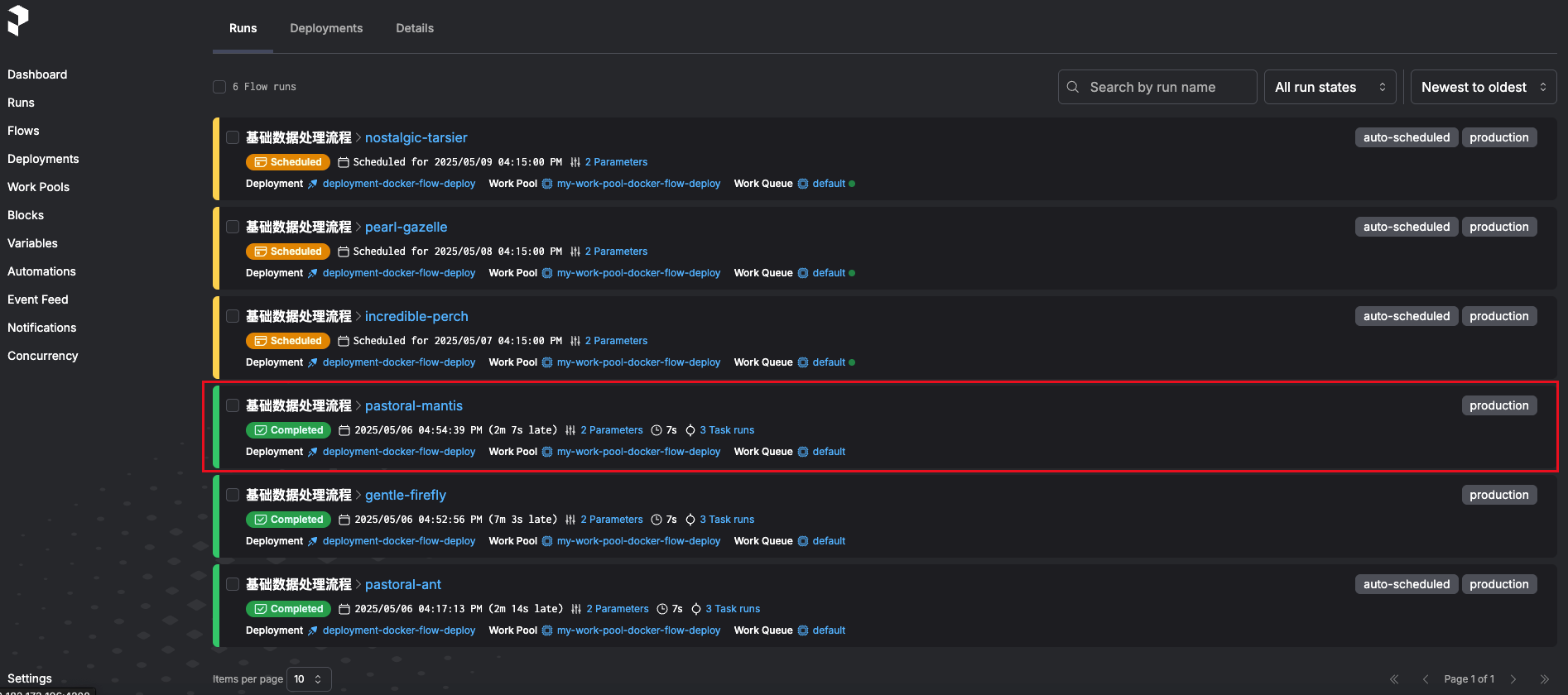Open the gentle-firefly flow run link
Image resolution: width=1568 pixels, height=695 pixels.
click(405, 495)
